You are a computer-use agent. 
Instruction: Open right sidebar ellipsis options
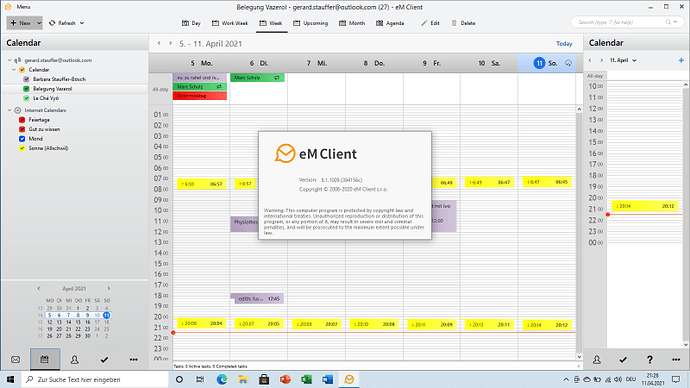676,360
